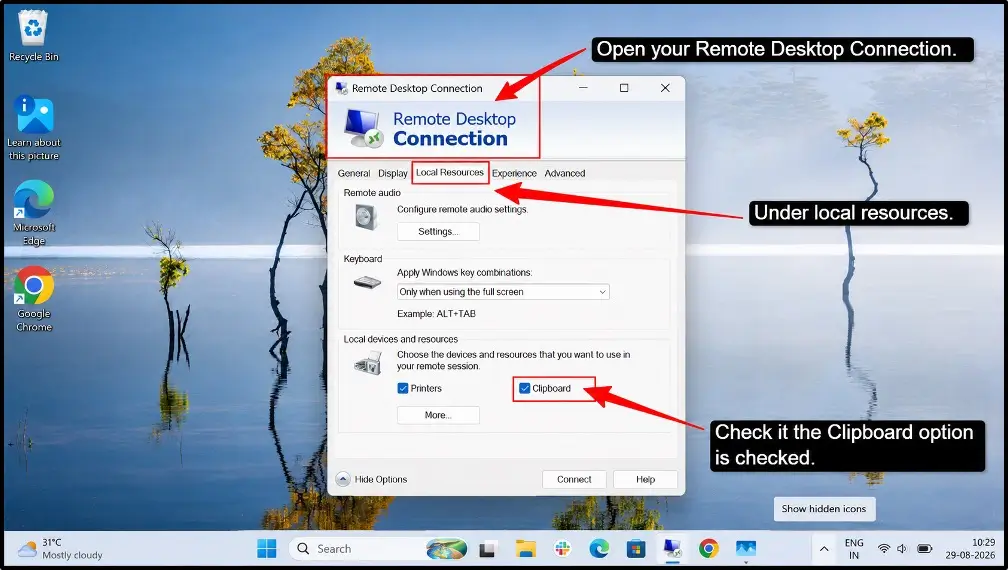This screenshot has width=1008, height=570.
Task: Open Microsoft Store from the taskbar
Action: [x=636, y=549]
